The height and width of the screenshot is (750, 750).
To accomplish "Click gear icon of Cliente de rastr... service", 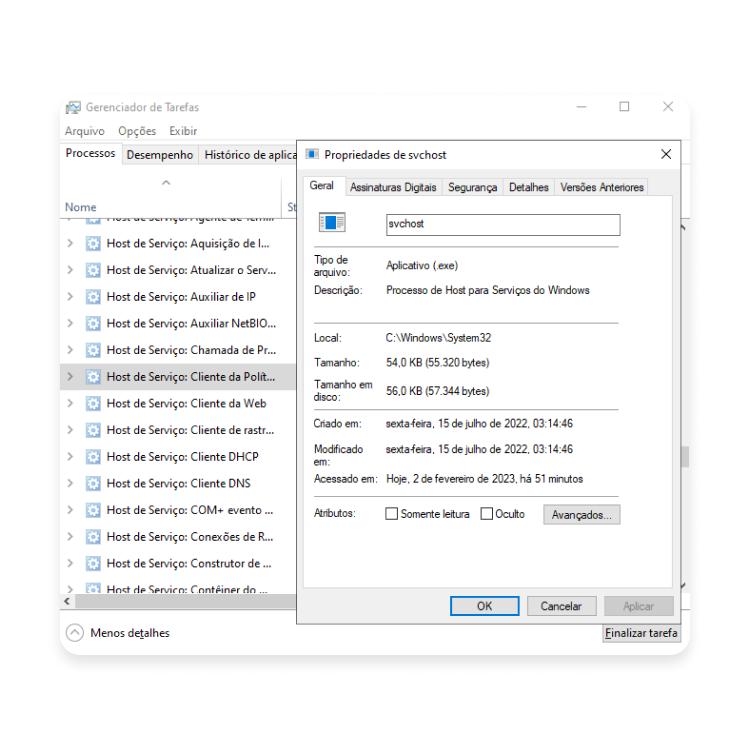I will [x=93, y=430].
